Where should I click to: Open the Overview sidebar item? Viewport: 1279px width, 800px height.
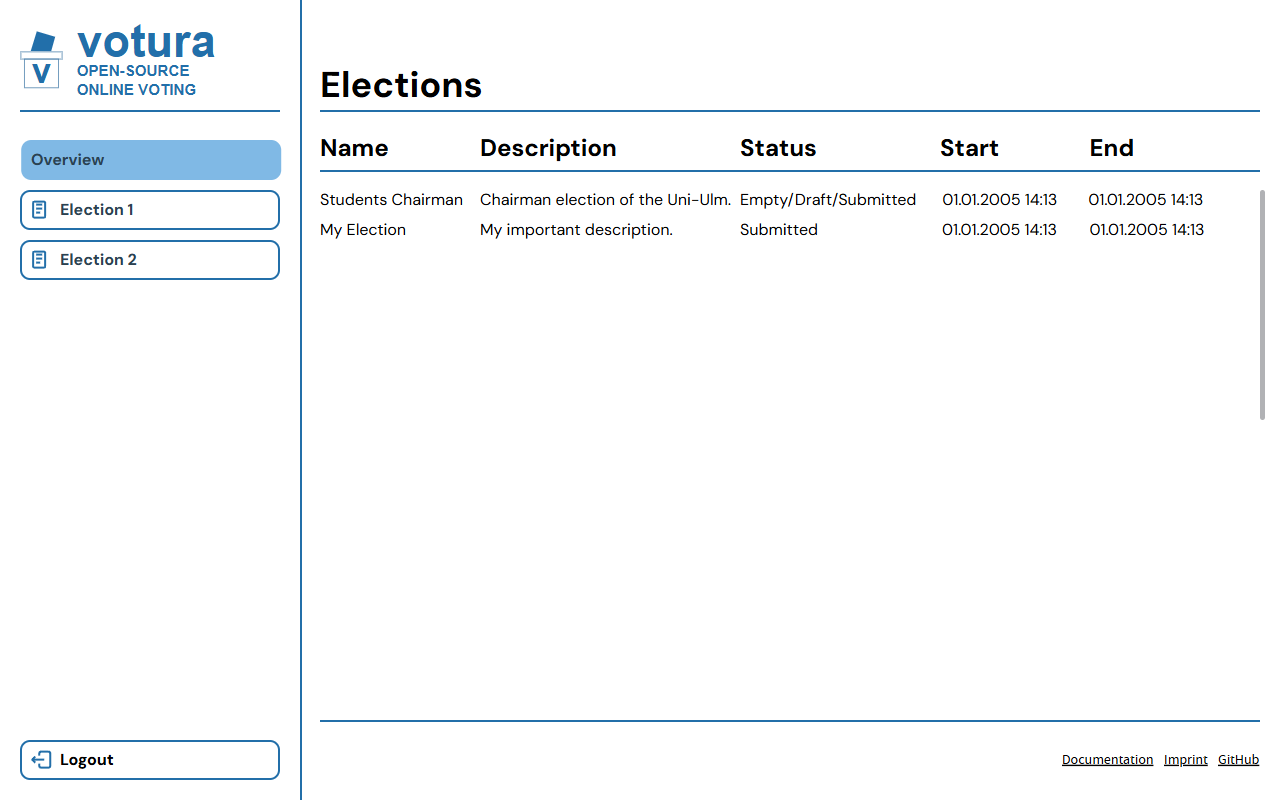click(150, 160)
